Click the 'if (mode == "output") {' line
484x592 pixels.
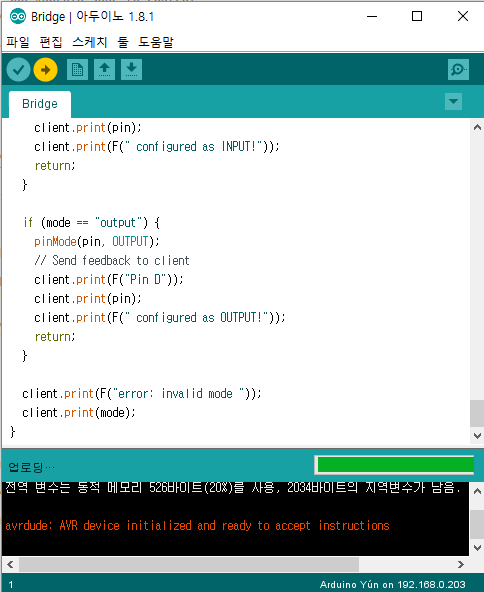[91, 223]
